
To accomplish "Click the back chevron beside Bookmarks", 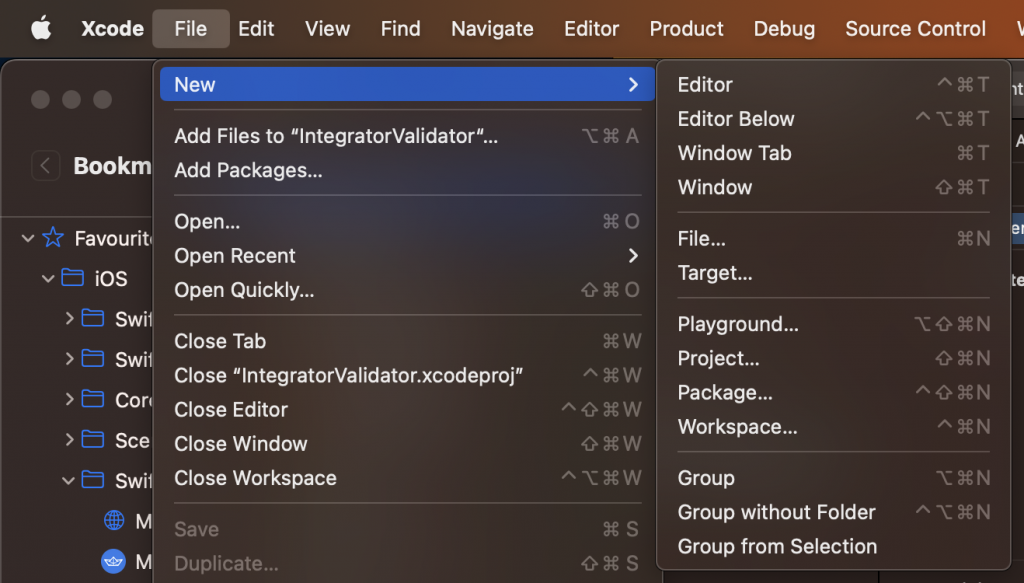I will point(45,166).
